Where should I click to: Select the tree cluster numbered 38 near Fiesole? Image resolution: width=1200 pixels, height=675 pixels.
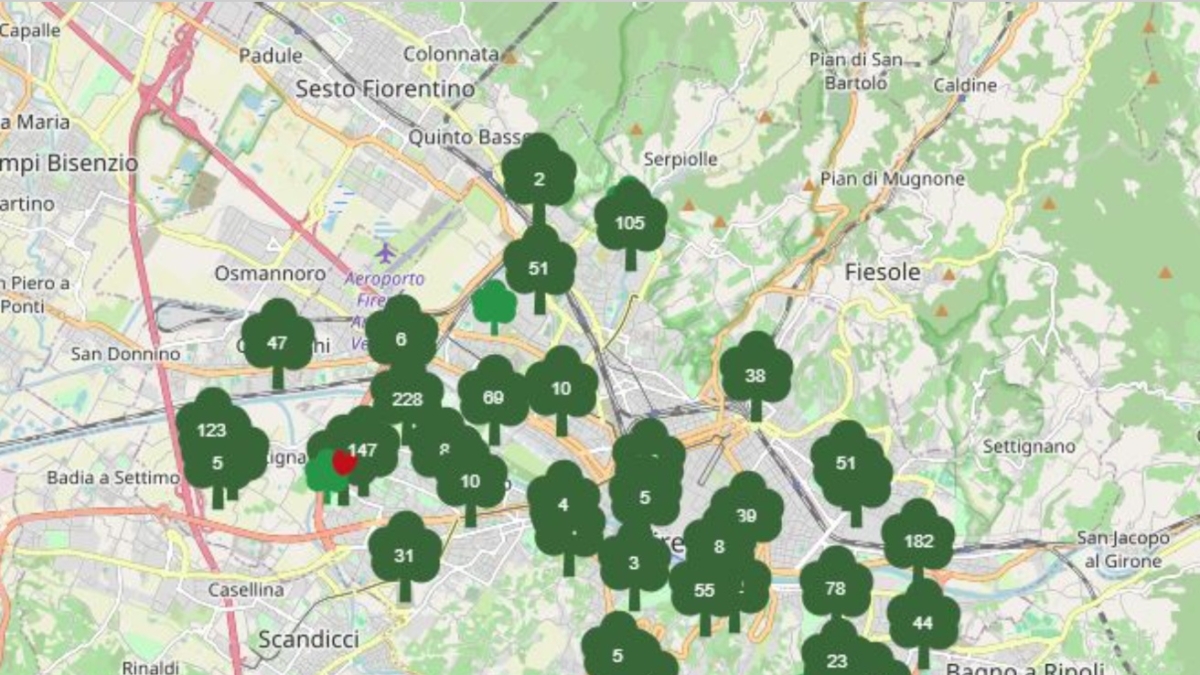[756, 377]
